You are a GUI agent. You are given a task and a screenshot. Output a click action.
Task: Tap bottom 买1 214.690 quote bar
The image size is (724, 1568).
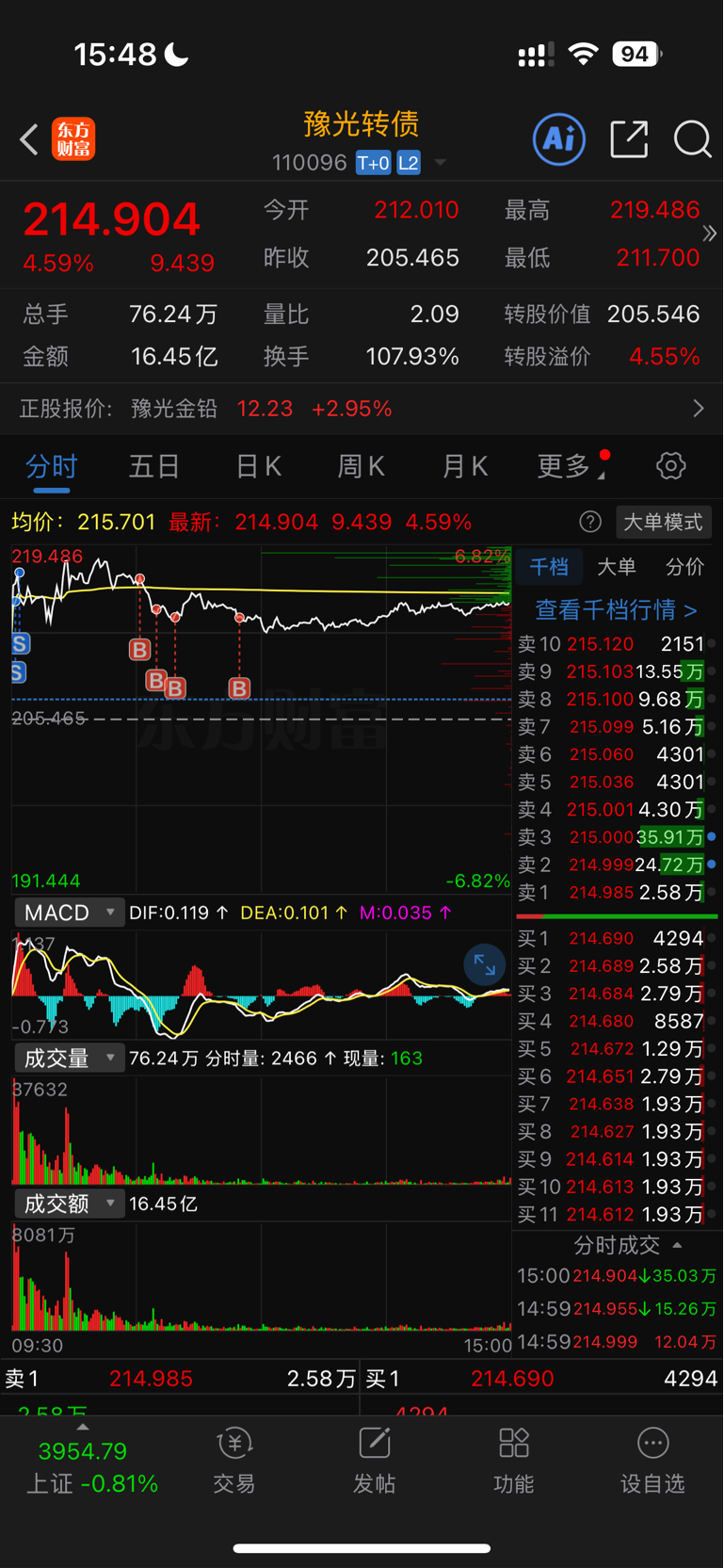[541, 1379]
